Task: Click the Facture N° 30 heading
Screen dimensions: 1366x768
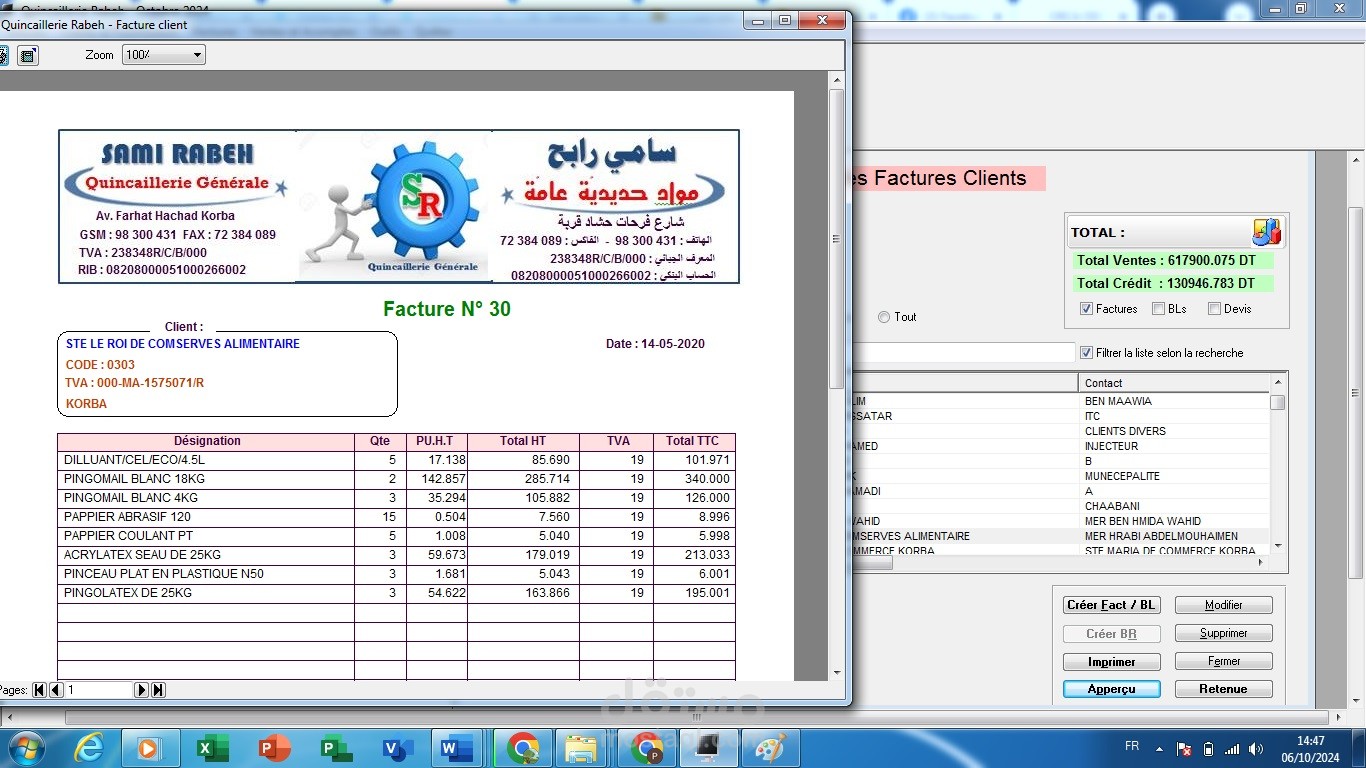Action: (446, 309)
